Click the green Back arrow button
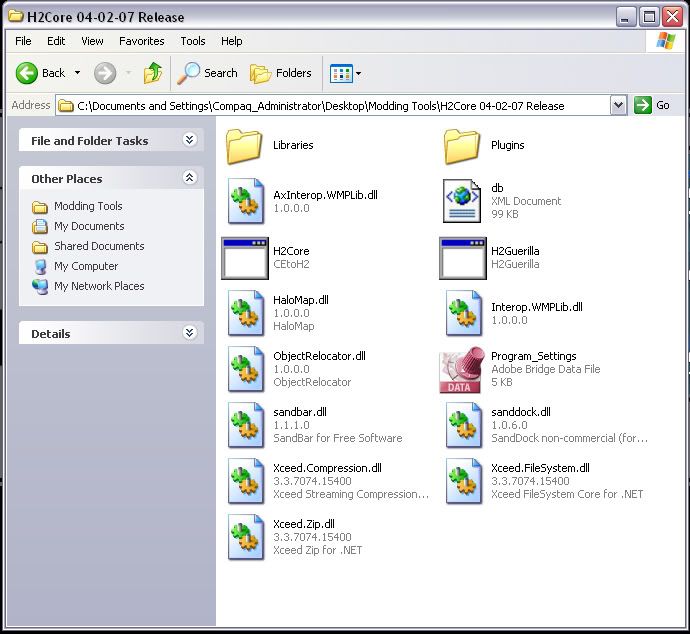 (x=27, y=73)
